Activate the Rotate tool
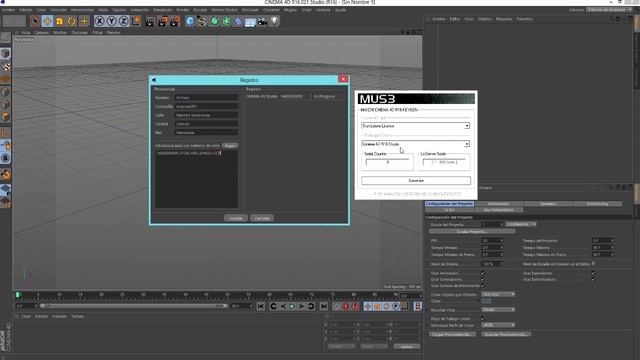This screenshot has width=640, height=360. 72,21
